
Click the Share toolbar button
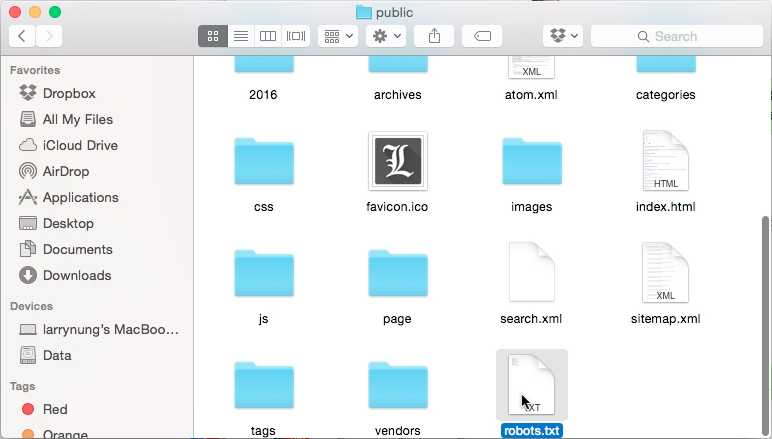pyautogui.click(x=434, y=36)
